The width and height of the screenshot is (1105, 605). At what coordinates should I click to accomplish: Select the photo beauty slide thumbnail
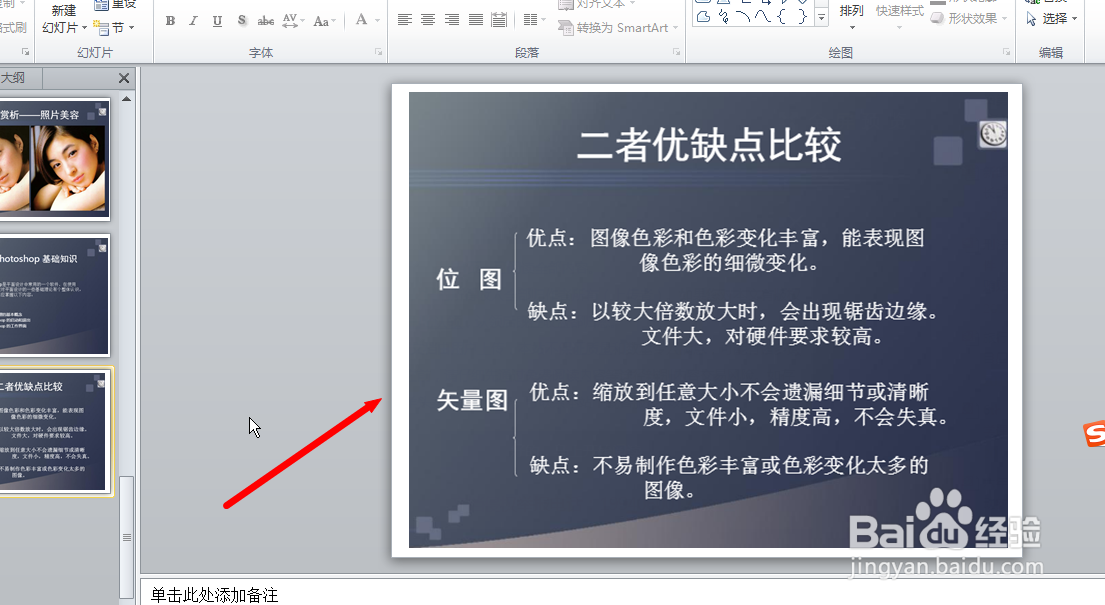coord(54,159)
